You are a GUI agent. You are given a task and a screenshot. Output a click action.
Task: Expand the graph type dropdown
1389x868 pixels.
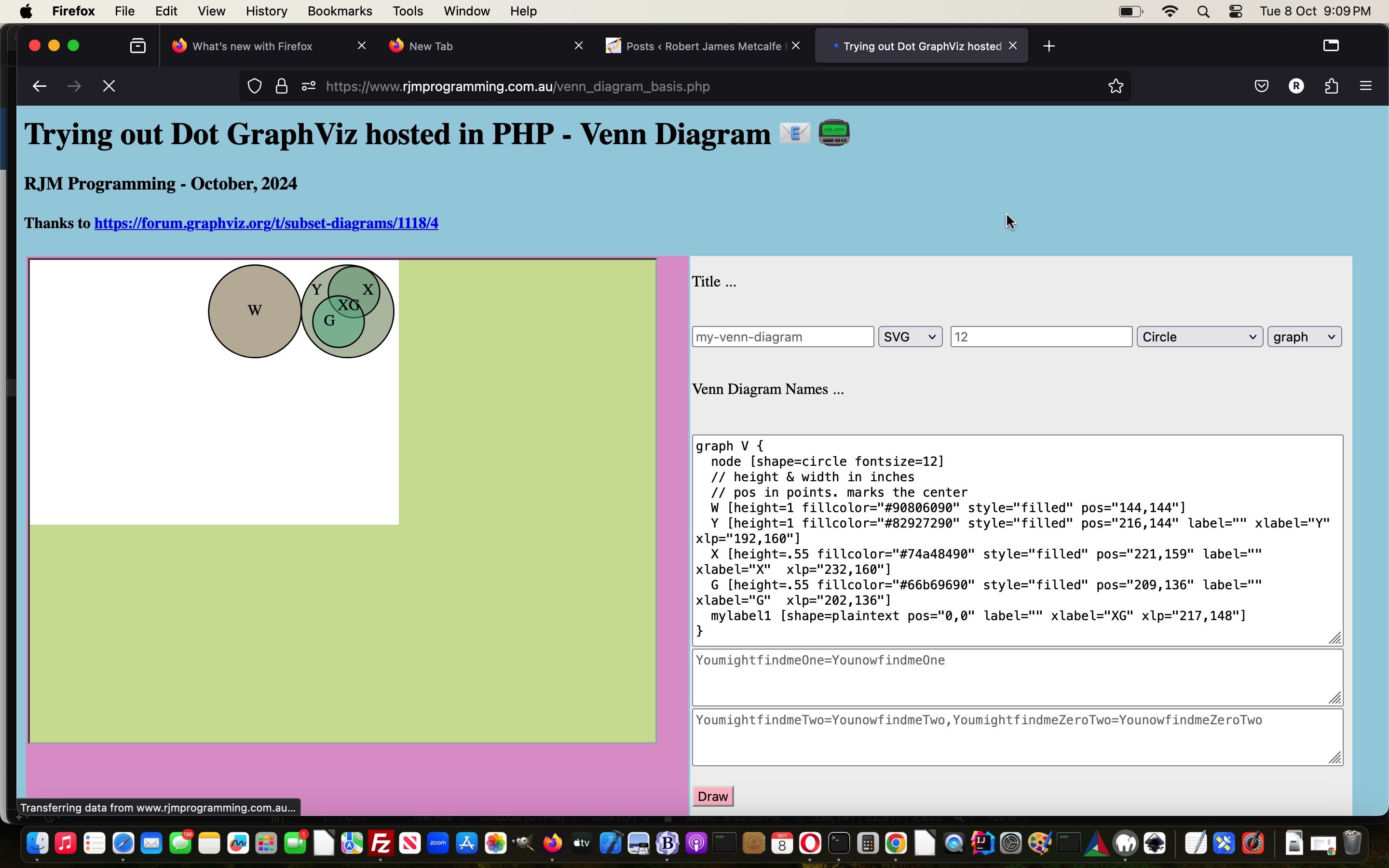(x=1304, y=337)
